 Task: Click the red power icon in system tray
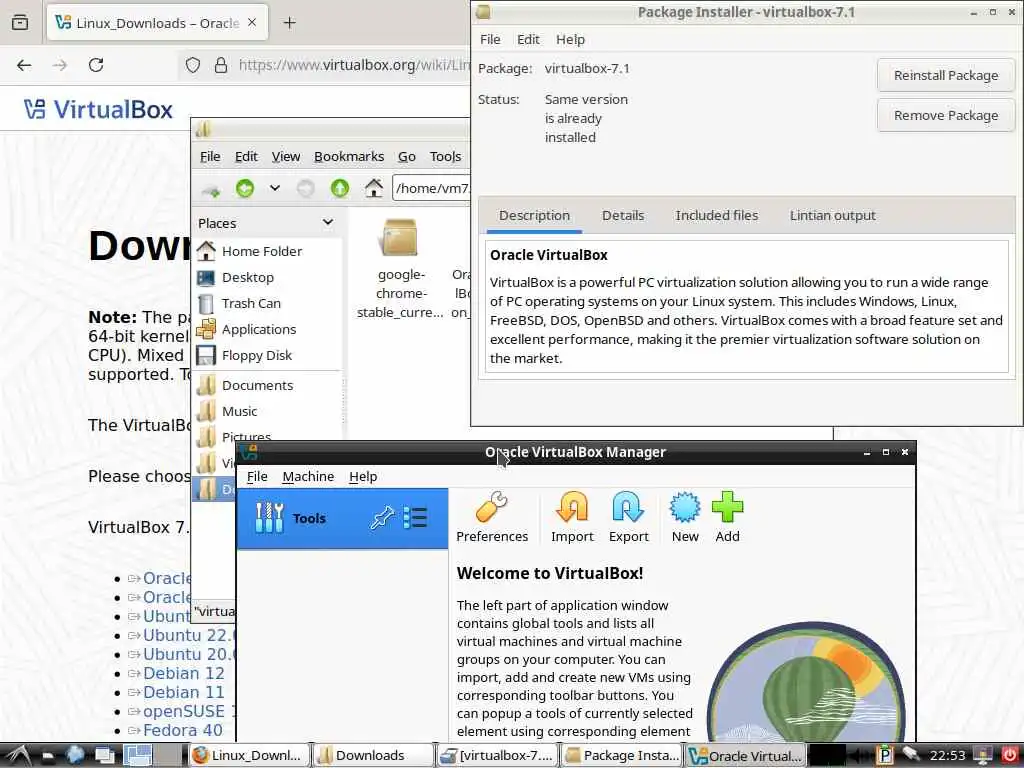click(1010, 756)
